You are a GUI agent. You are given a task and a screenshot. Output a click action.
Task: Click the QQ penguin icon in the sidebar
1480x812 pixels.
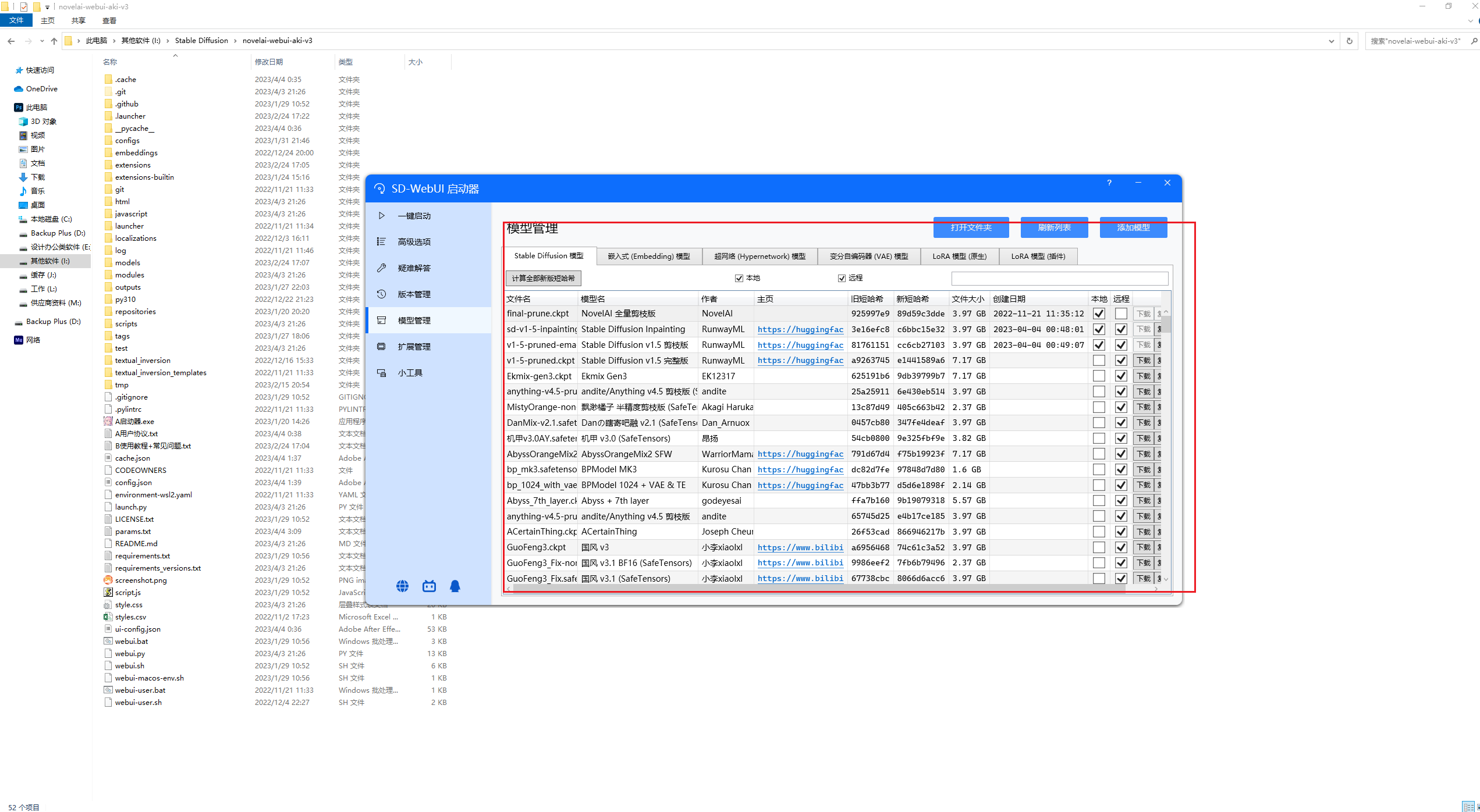(x=455, y=586)
